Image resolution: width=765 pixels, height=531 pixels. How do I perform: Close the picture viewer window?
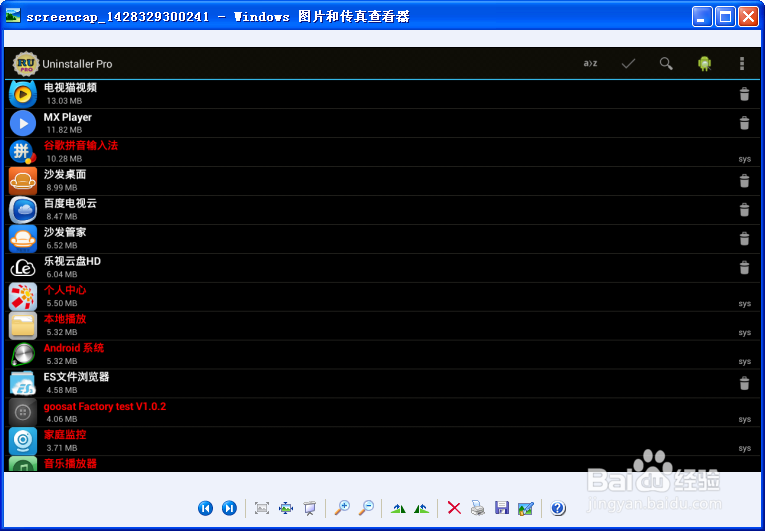pos(748,17)
